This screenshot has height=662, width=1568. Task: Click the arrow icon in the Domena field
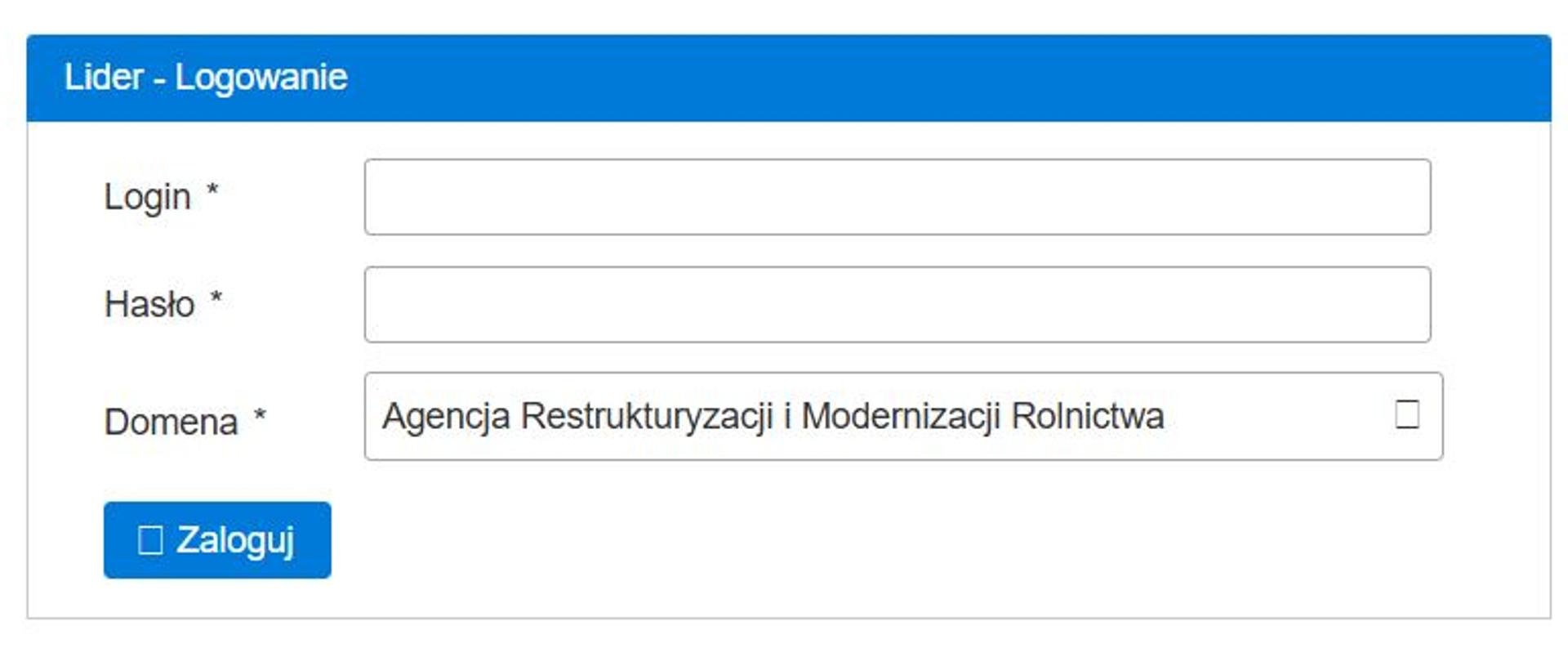1406,414
